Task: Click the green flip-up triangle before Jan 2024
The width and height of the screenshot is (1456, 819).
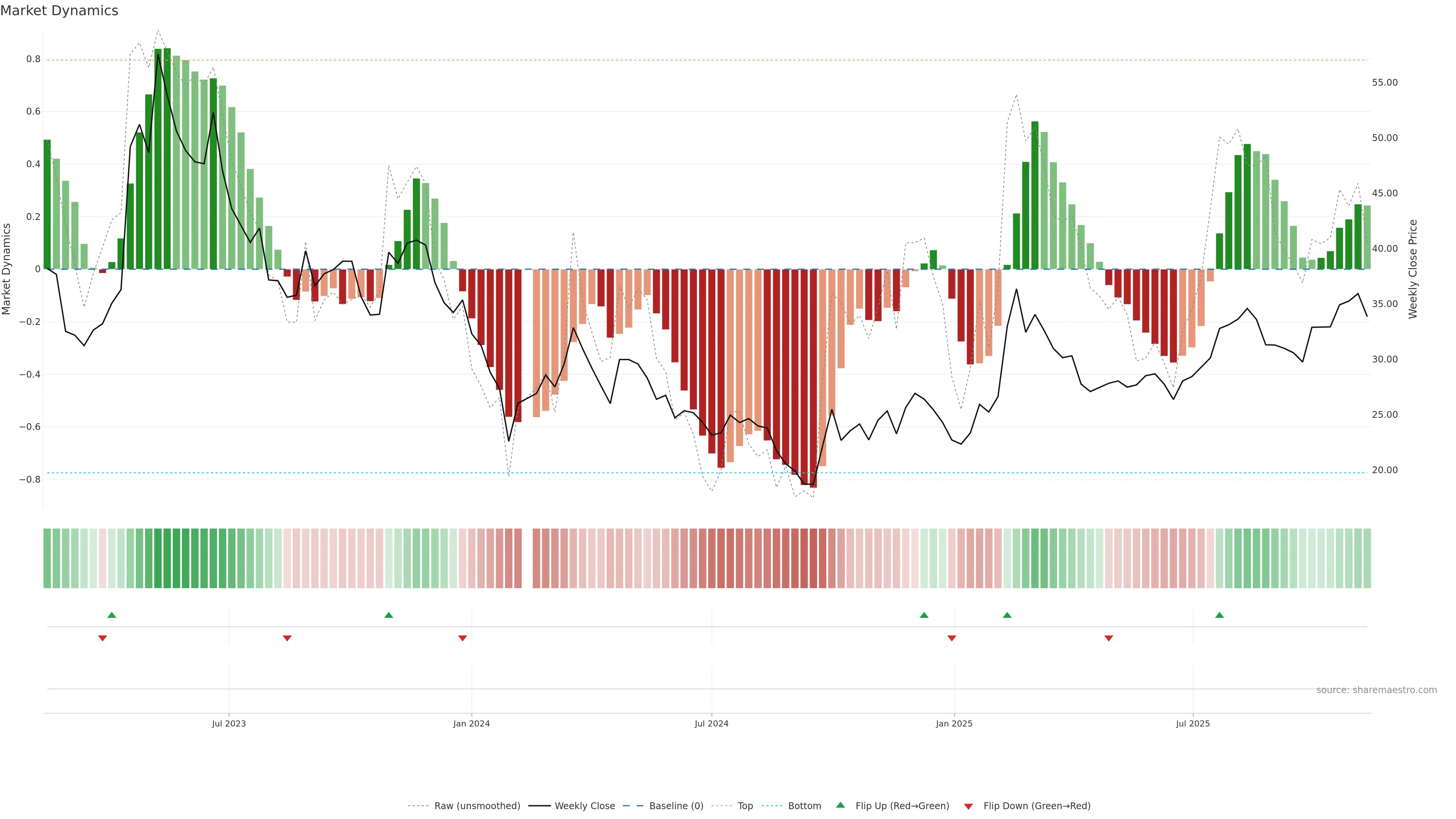Action: coord(388,615)
